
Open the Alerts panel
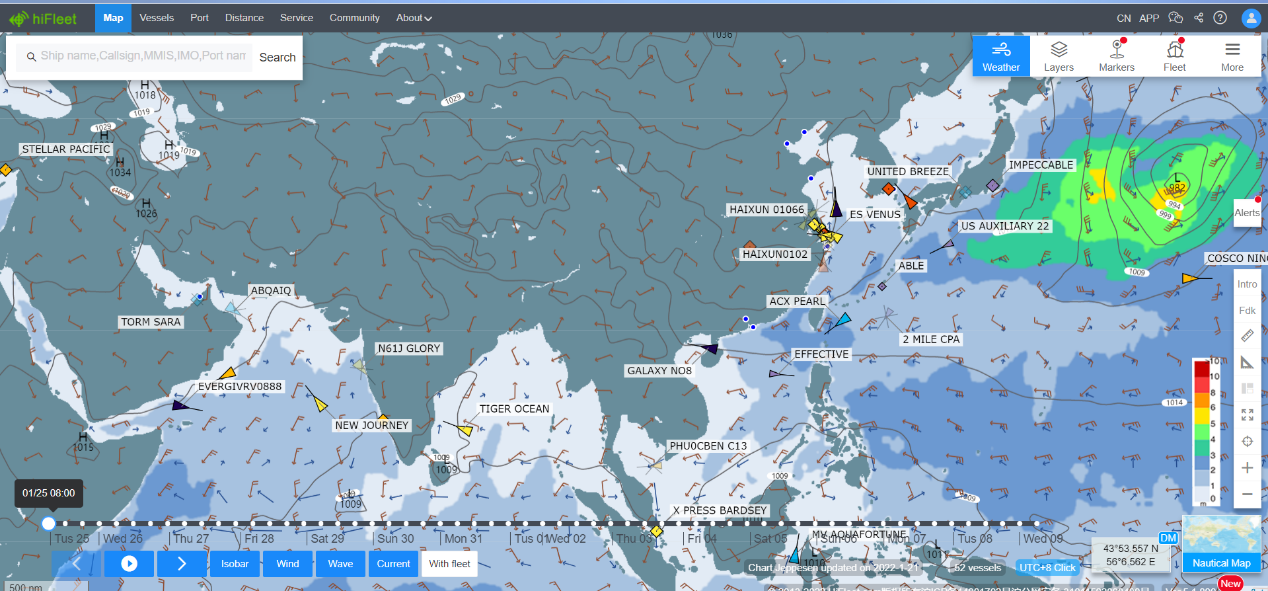tap(1247, 212)
